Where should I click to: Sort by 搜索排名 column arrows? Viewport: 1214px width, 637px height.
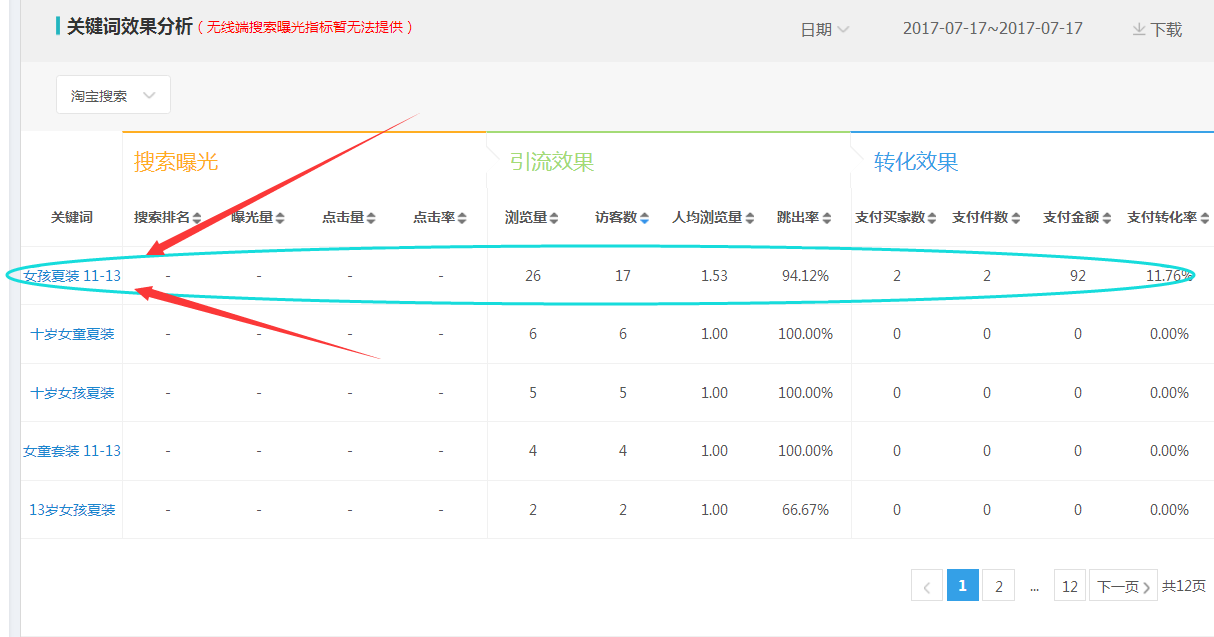coord(197,218)
